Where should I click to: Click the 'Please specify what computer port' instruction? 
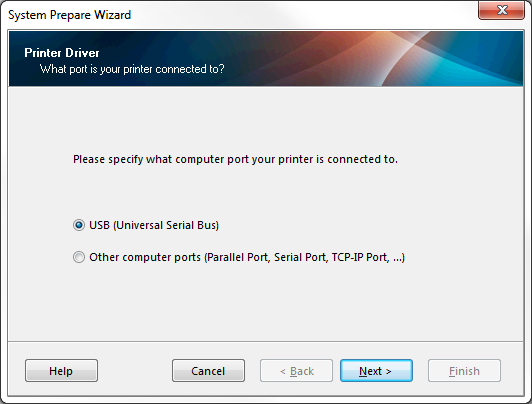[x=235, y=159]
